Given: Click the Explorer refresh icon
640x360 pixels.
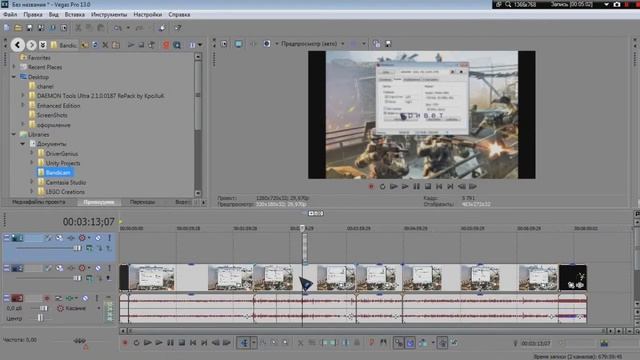Looking at the screenshot, I should (95, 45).
